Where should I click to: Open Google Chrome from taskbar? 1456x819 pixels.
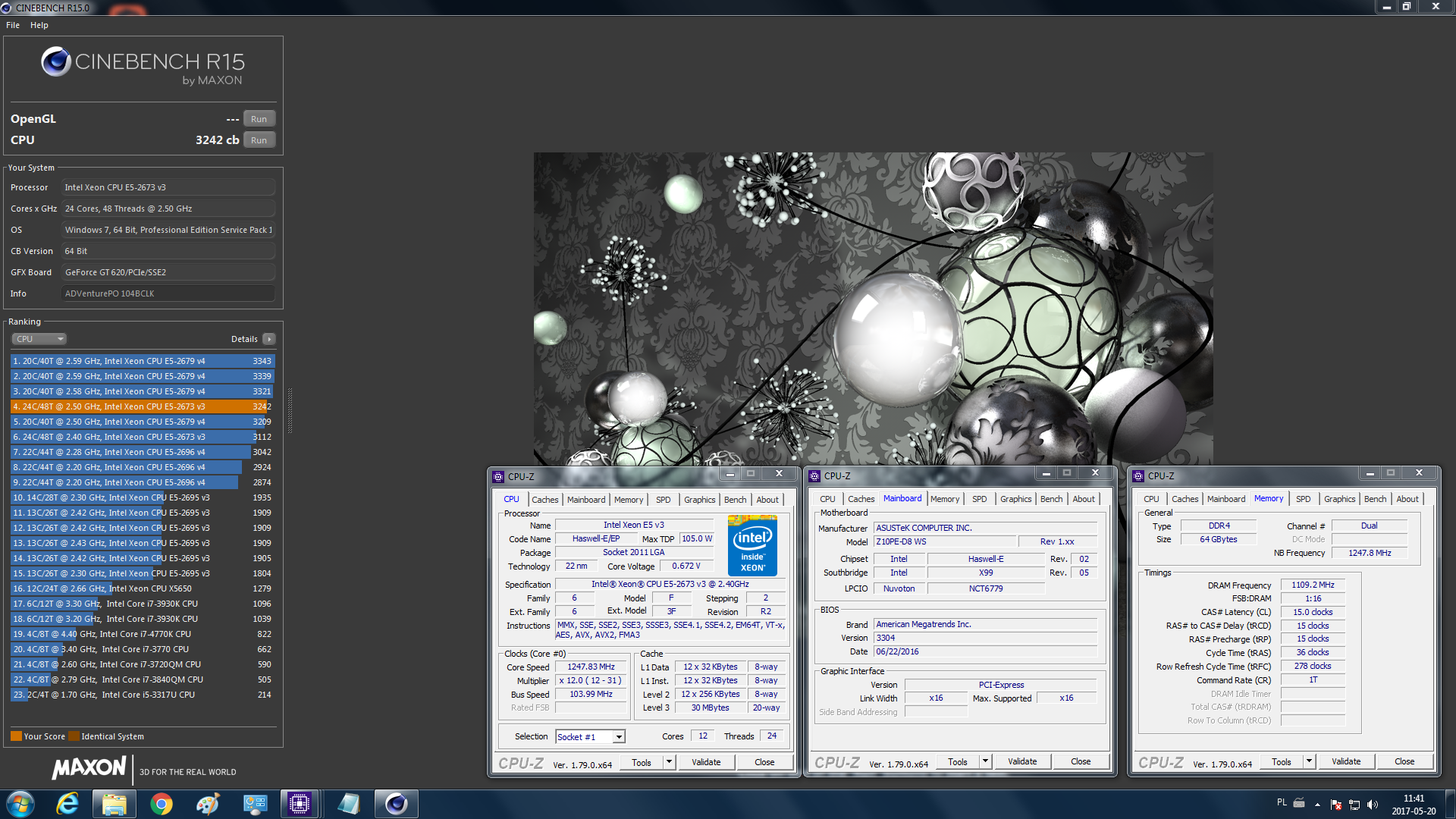click(161, 804)
